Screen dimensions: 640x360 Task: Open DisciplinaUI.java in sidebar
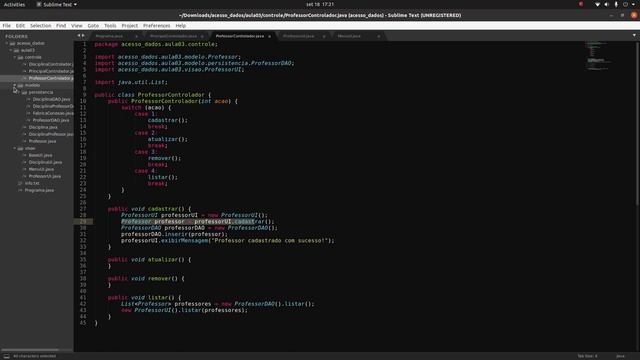point(45,162)
